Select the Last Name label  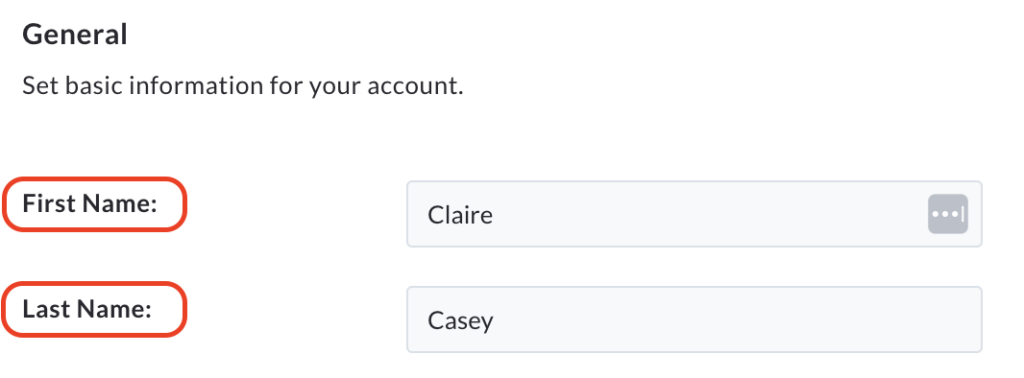point(88,309)
